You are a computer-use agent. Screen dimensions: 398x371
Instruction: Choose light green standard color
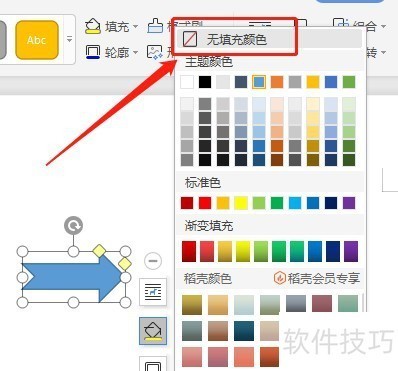point(259,203)
